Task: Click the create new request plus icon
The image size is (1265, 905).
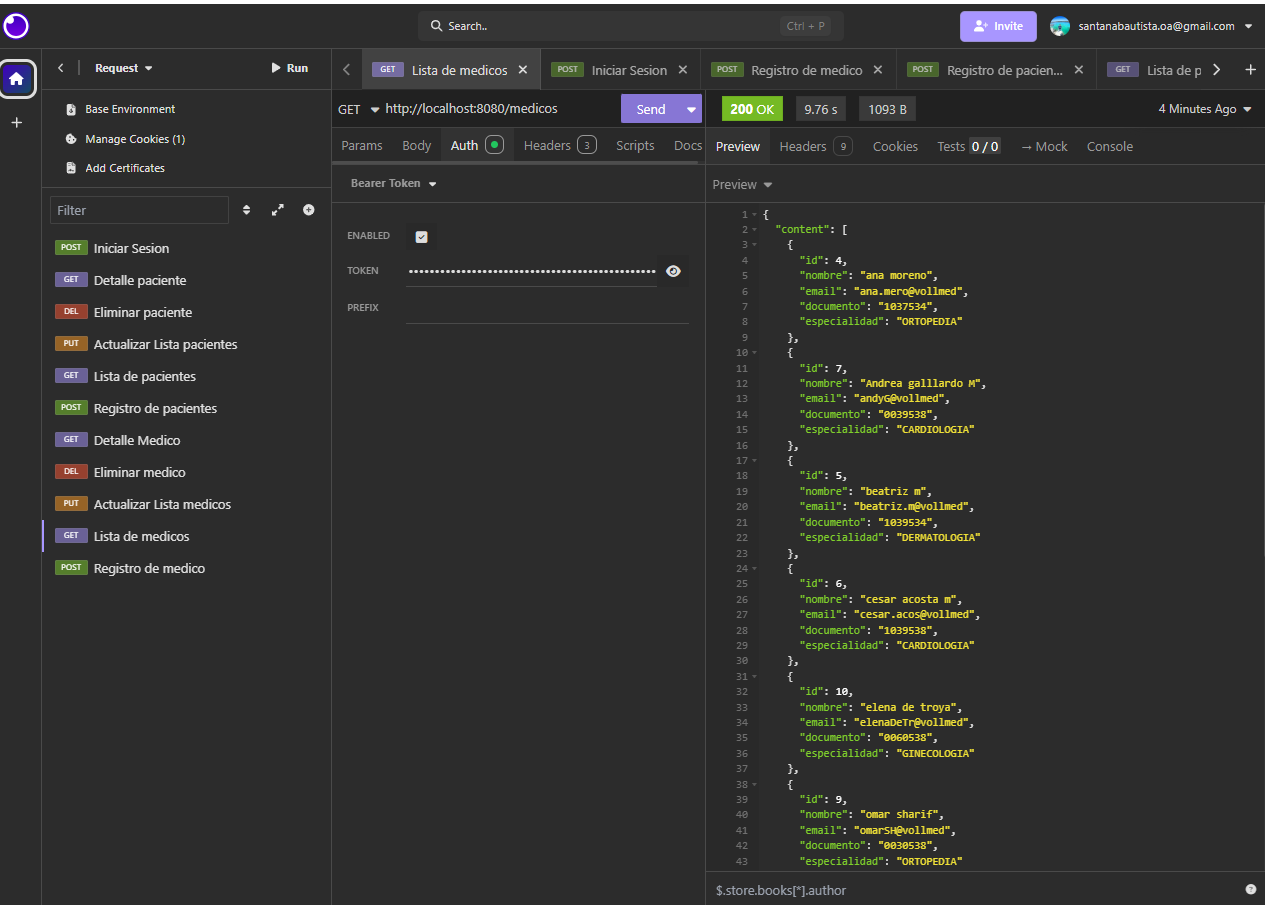Action: [309, 210]
